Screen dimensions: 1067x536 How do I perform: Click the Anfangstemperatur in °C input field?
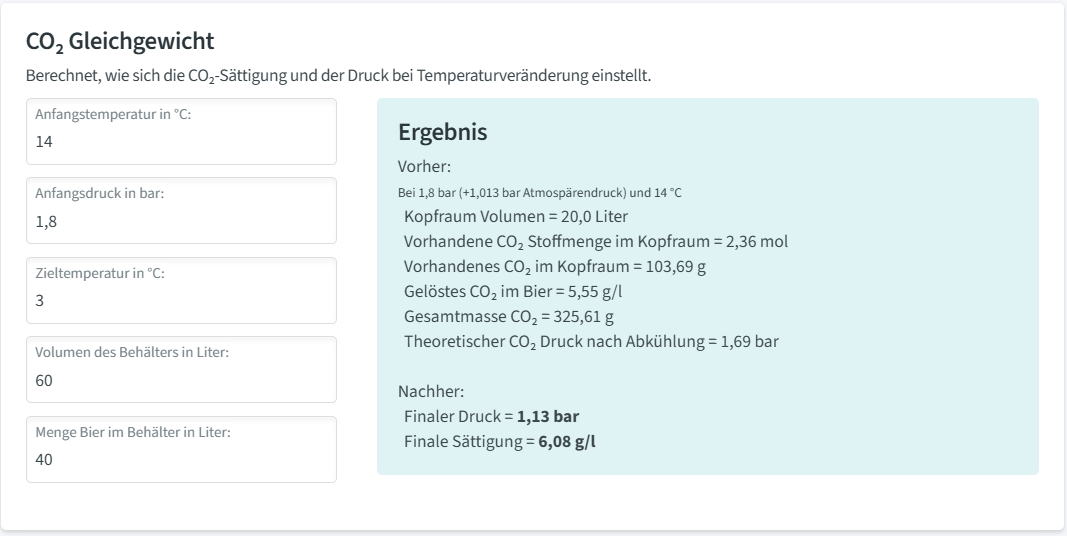pos(181,141)
